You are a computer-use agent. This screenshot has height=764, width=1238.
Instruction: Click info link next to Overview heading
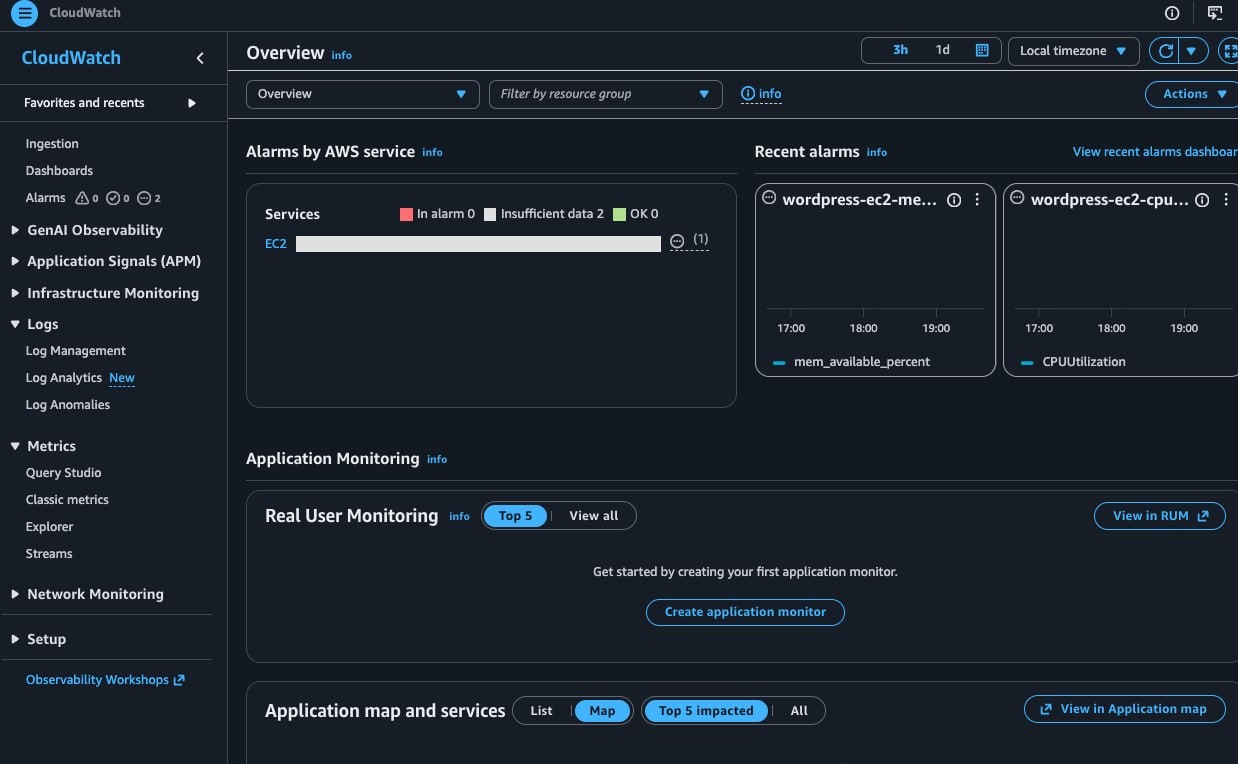click(x=341, y=55)
